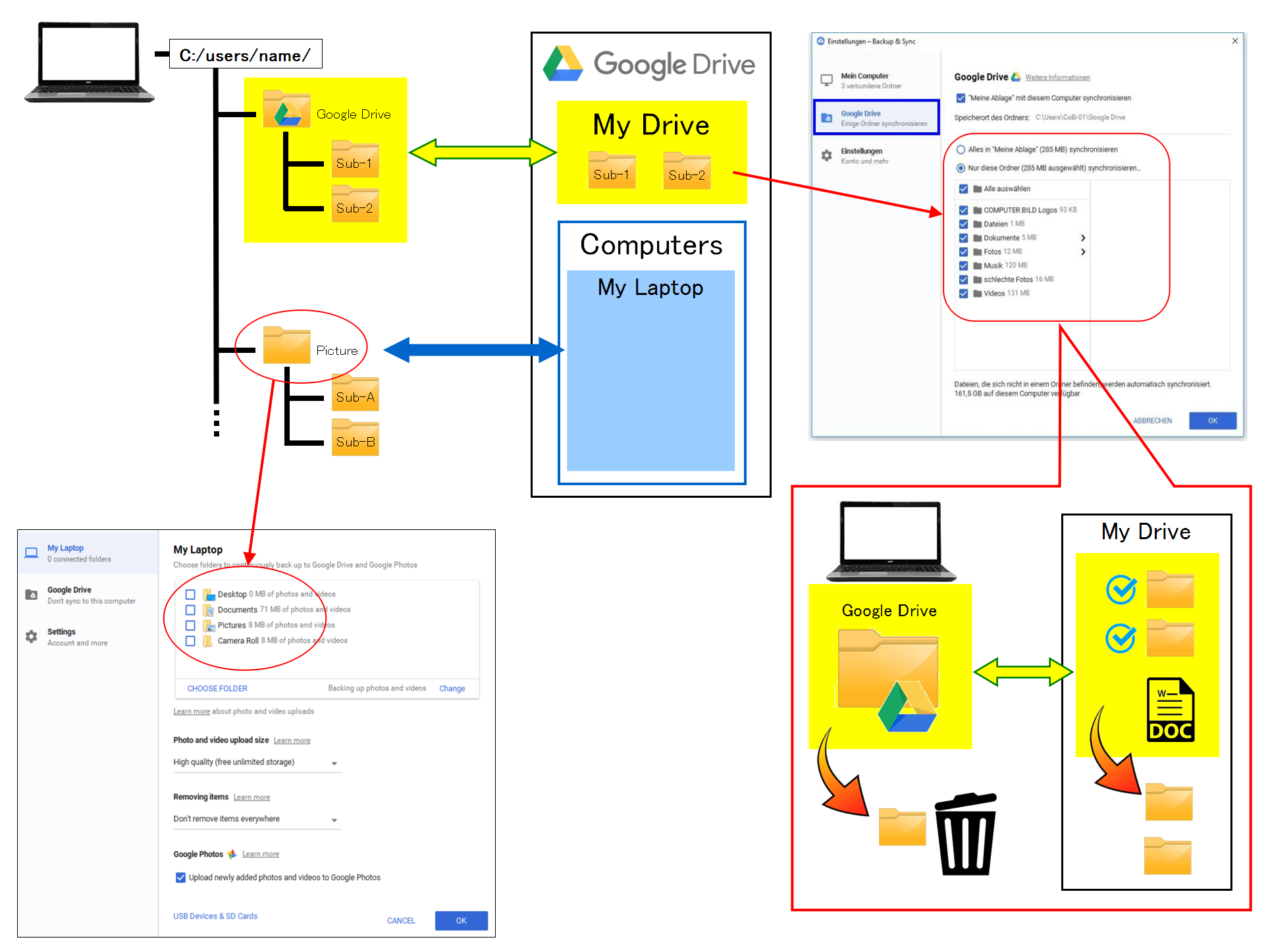Click the Dateien folder icon
Image resolution: width=1268 pixels, height=952 pixels.
point(978,224)
